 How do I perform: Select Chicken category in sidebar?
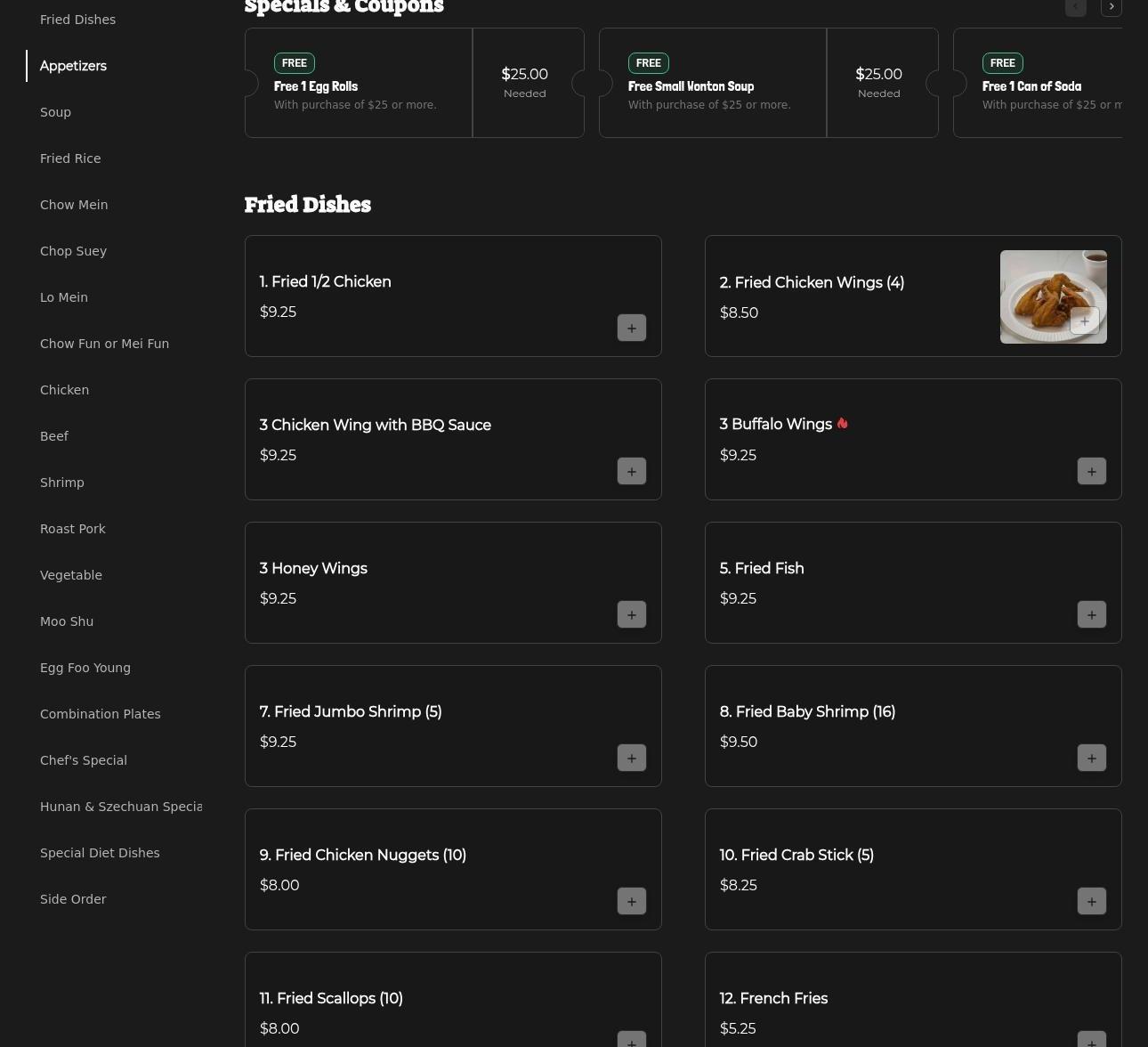pos(64,390)
